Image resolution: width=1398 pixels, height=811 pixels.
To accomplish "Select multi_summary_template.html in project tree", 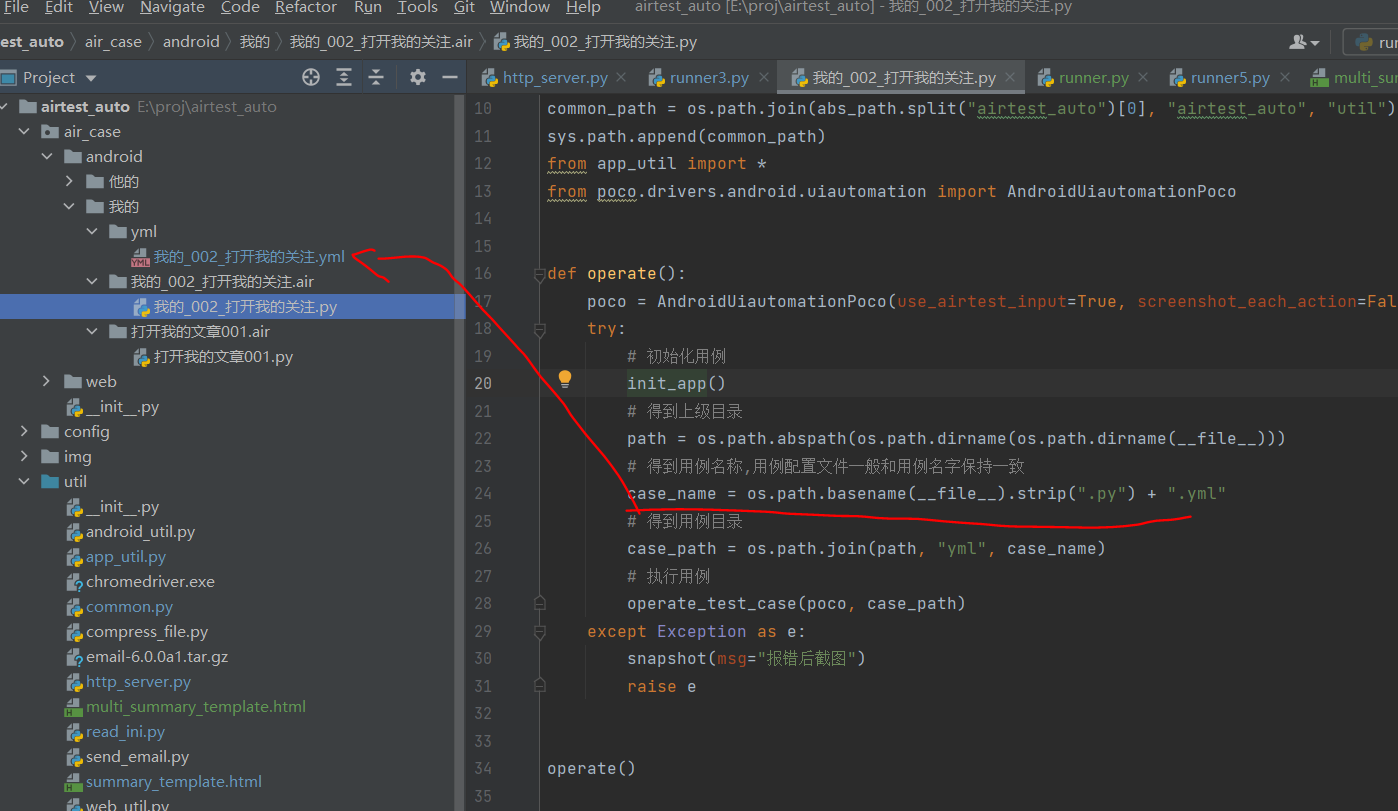I will [x=196, y=706].
